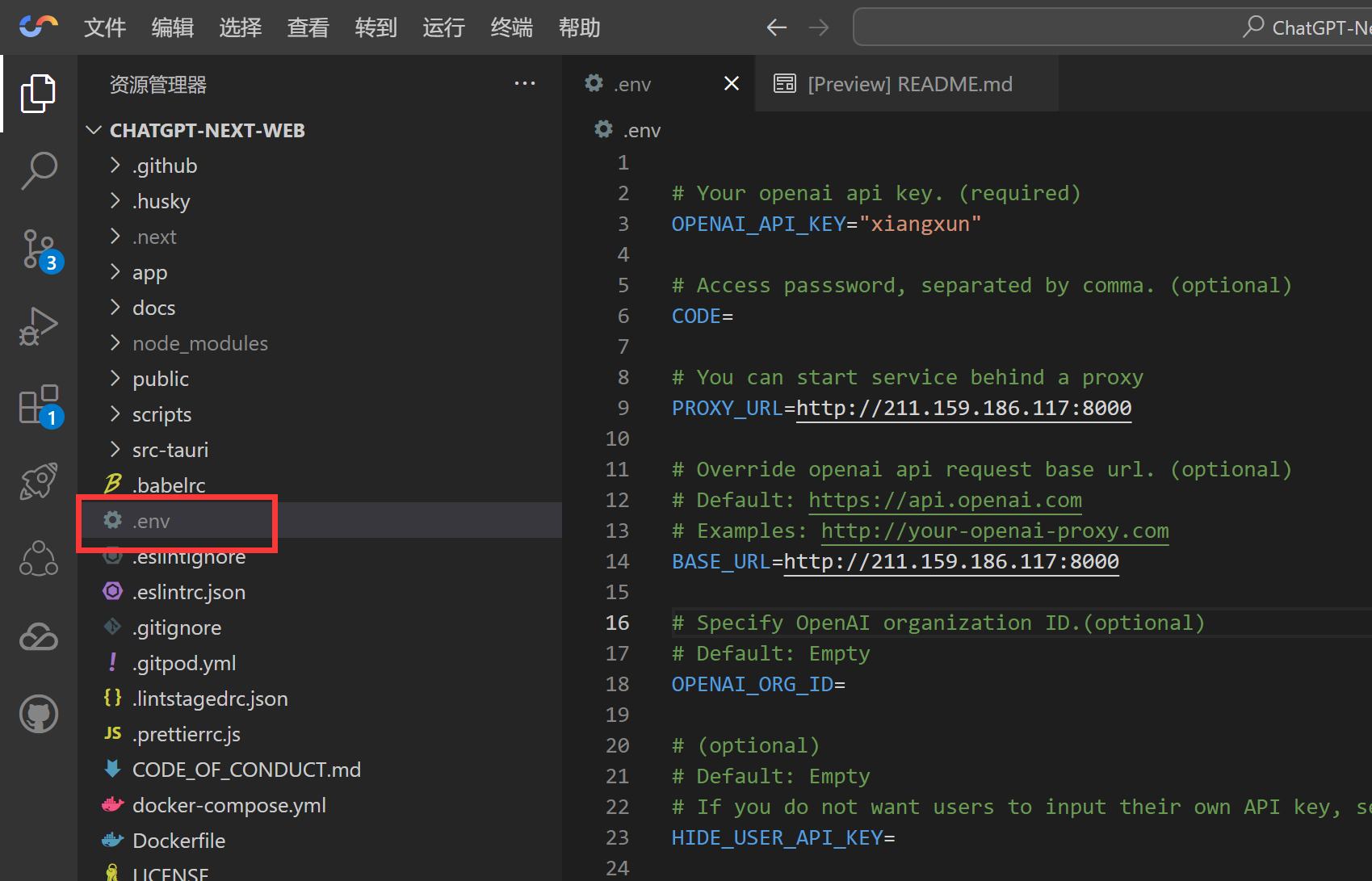Expand the public folder
1372x881 pixels.
click(115, 379)
